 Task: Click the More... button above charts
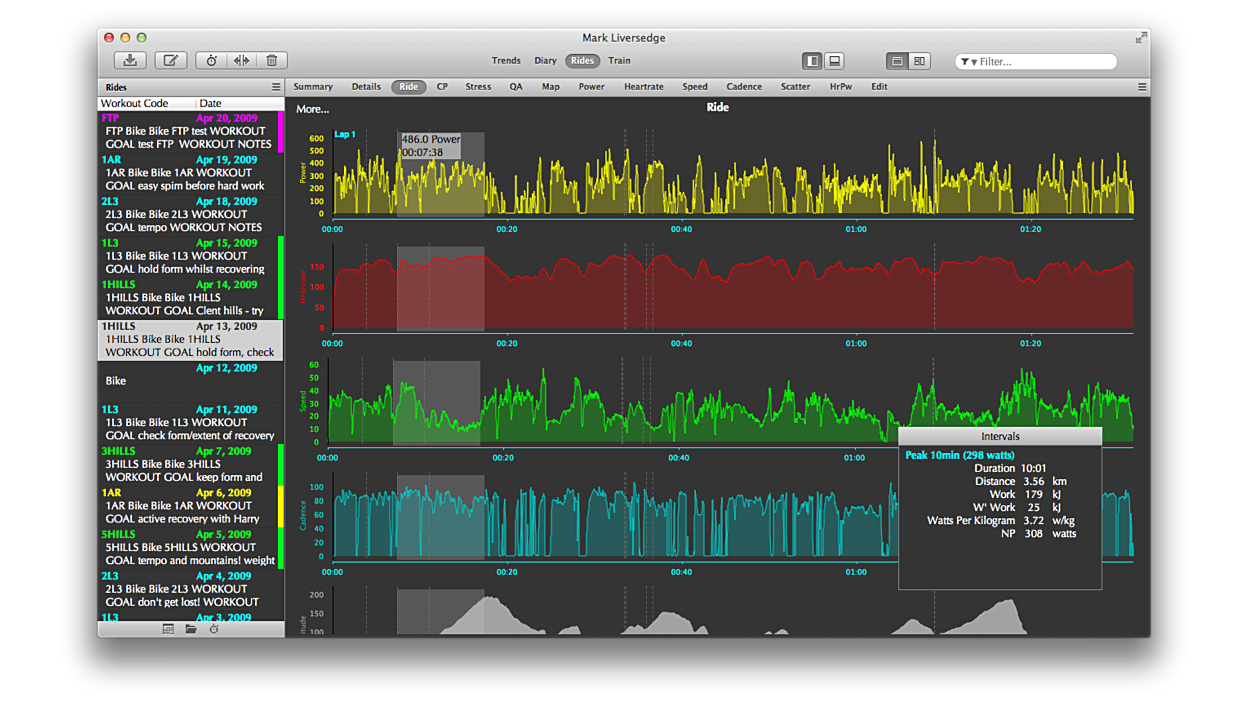312,109
